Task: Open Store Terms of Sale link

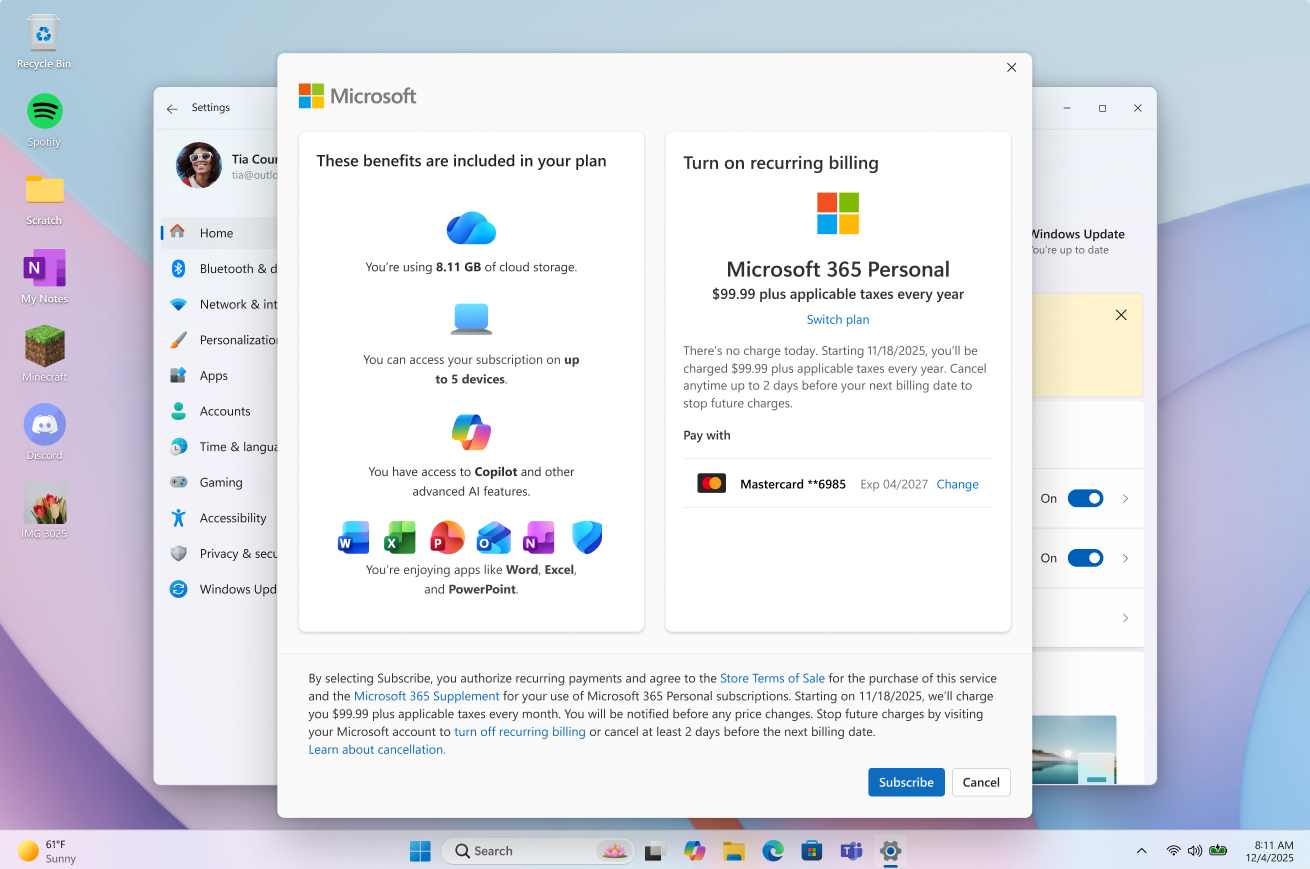Action: [772, 678]
